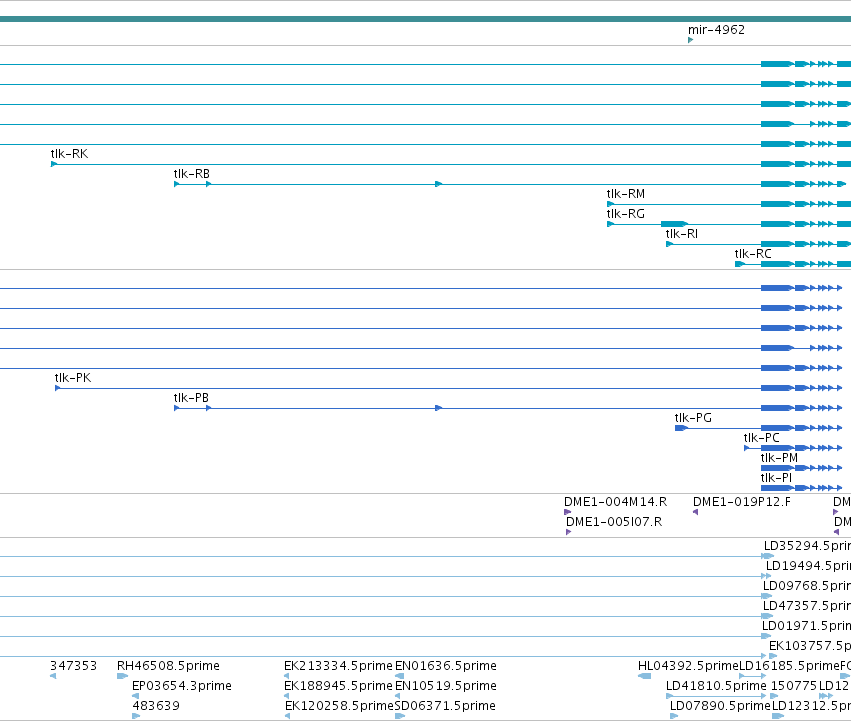Click the RH46508.5prime EST label
The height and width of the screenshot is (721, 851).
(168, 666)
